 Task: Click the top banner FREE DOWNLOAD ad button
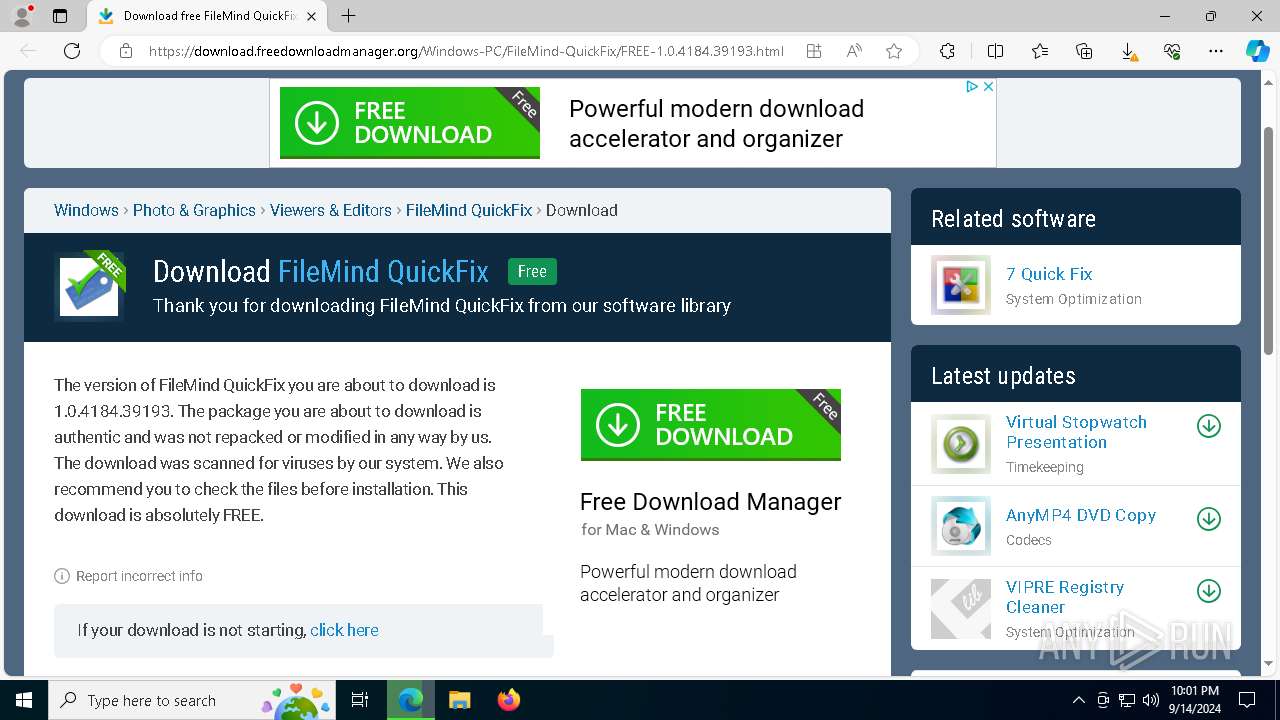point(410,123)
